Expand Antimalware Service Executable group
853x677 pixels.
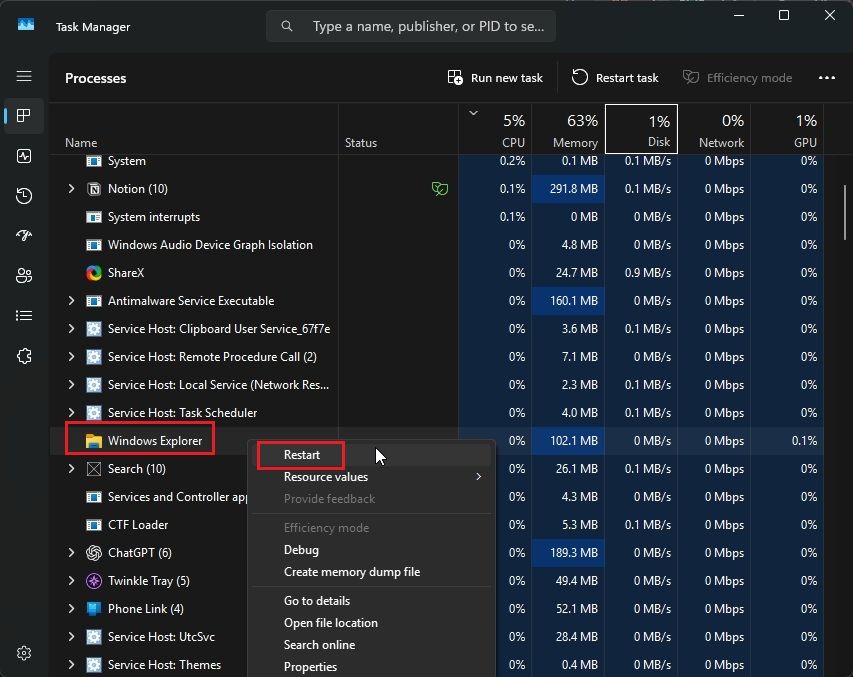click(x=71, y=301)
